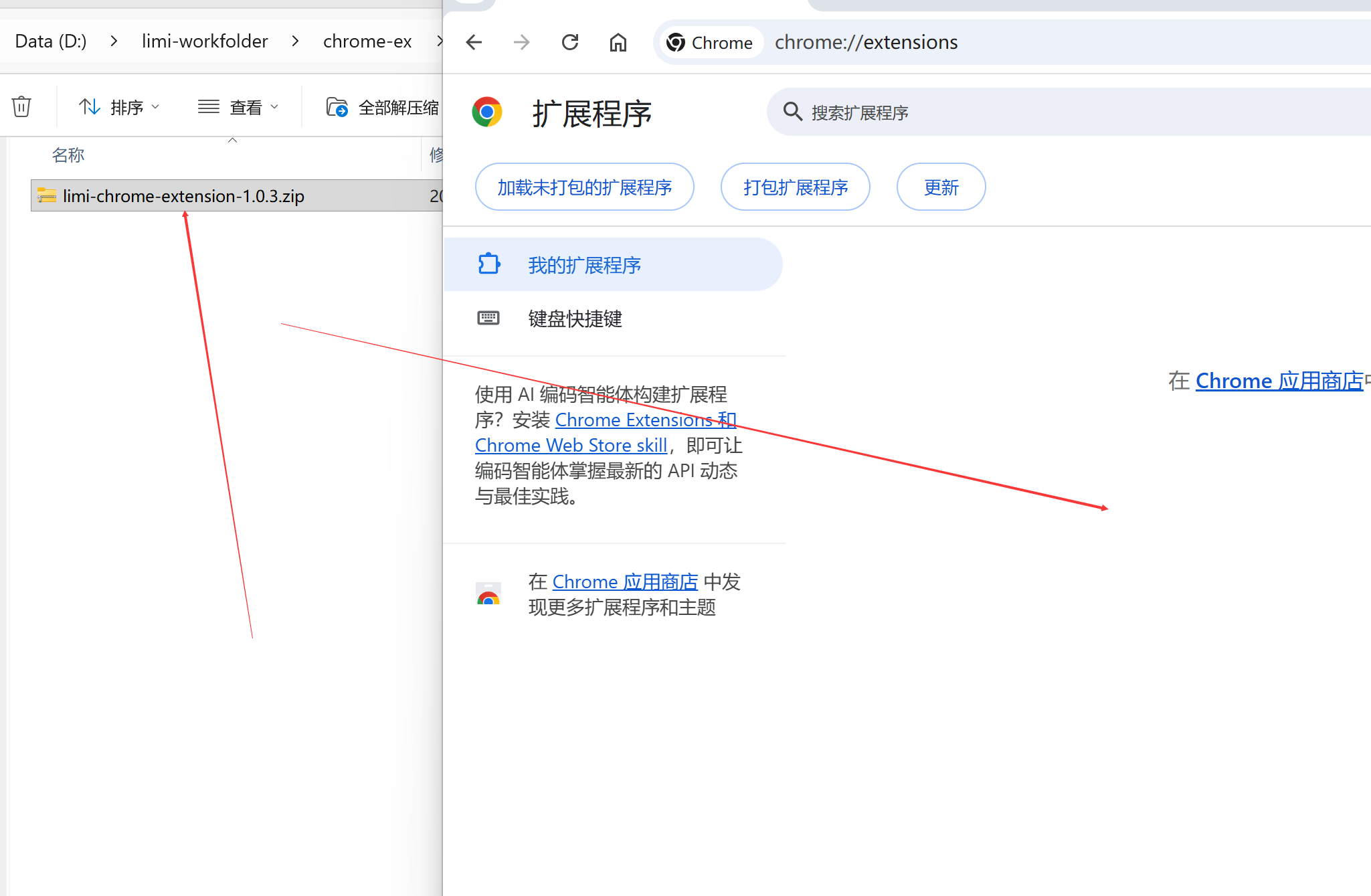Click the Chrome Web Store icon
The height and width of the screenshot is (896, 1371).
[x=488, y=593]
